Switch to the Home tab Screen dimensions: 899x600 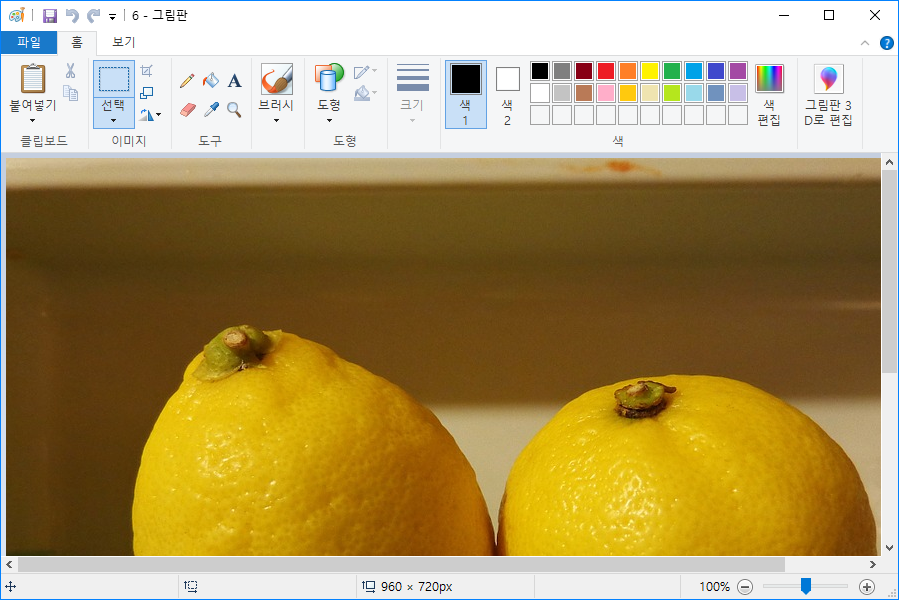(77, 42)
